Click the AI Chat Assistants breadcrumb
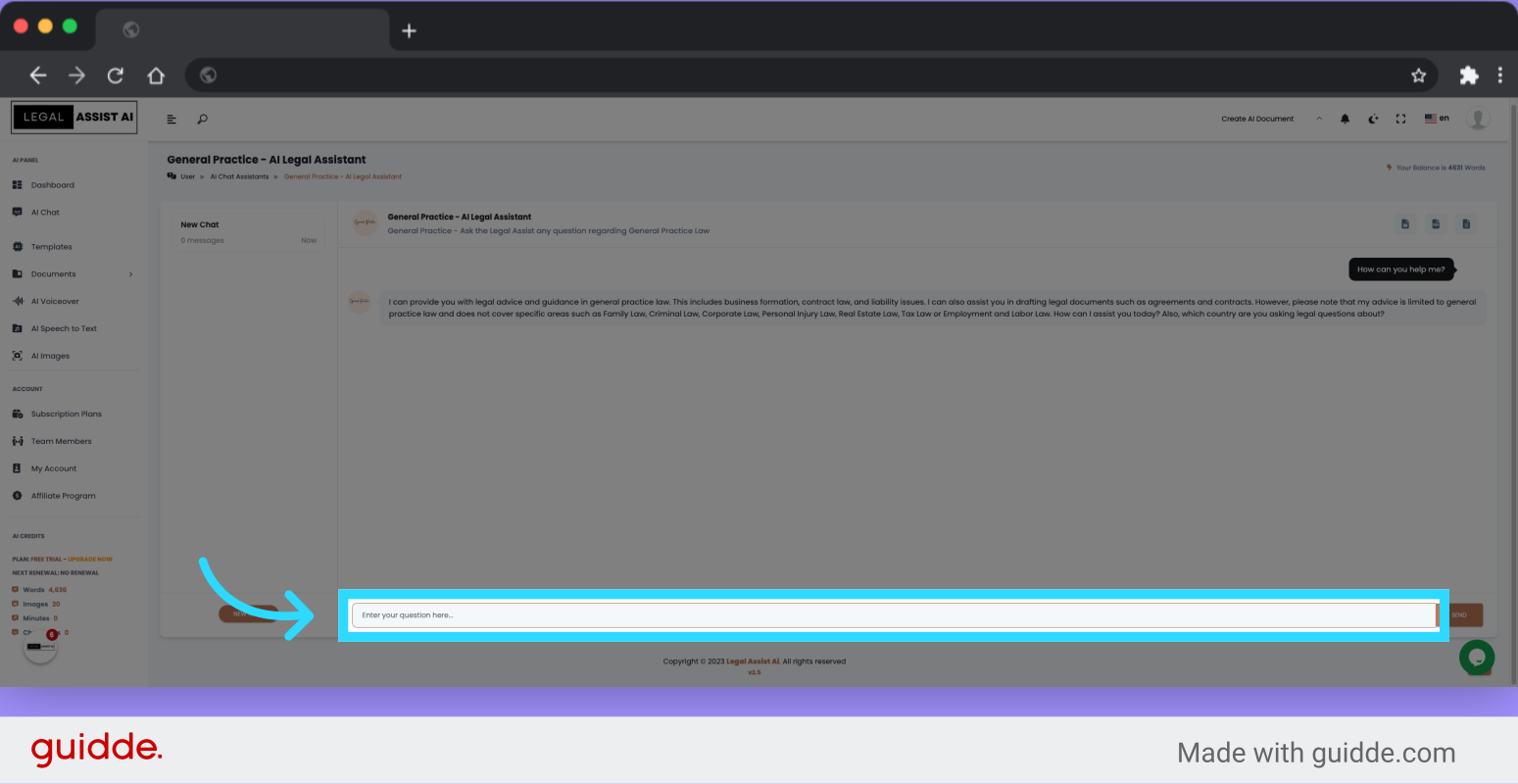 tap(239, 177)
